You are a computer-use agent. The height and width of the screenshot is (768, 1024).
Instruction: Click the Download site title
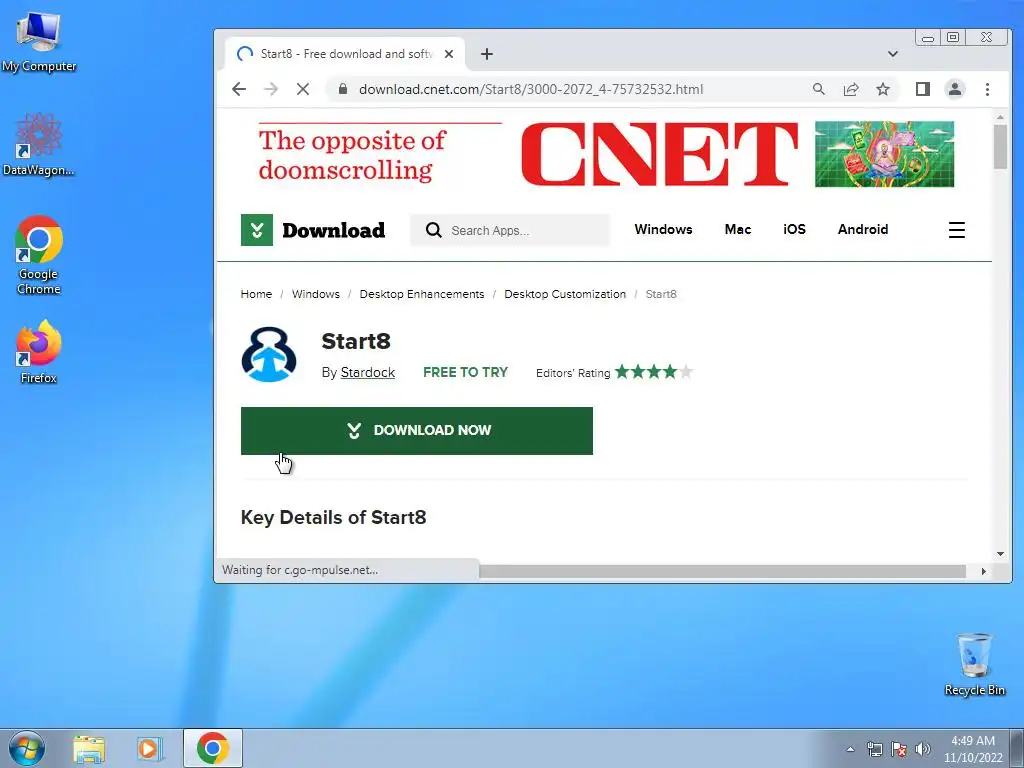coord(333,230)
